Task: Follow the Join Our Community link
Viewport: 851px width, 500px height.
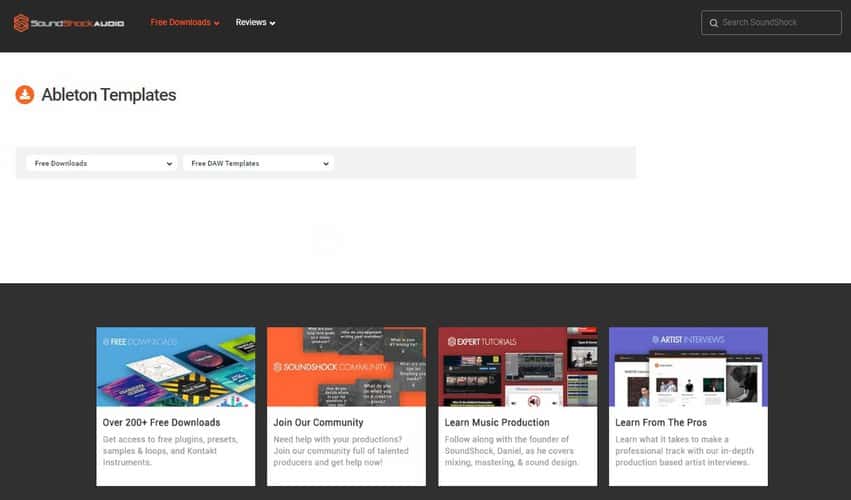Action: [x=318, y=422]
